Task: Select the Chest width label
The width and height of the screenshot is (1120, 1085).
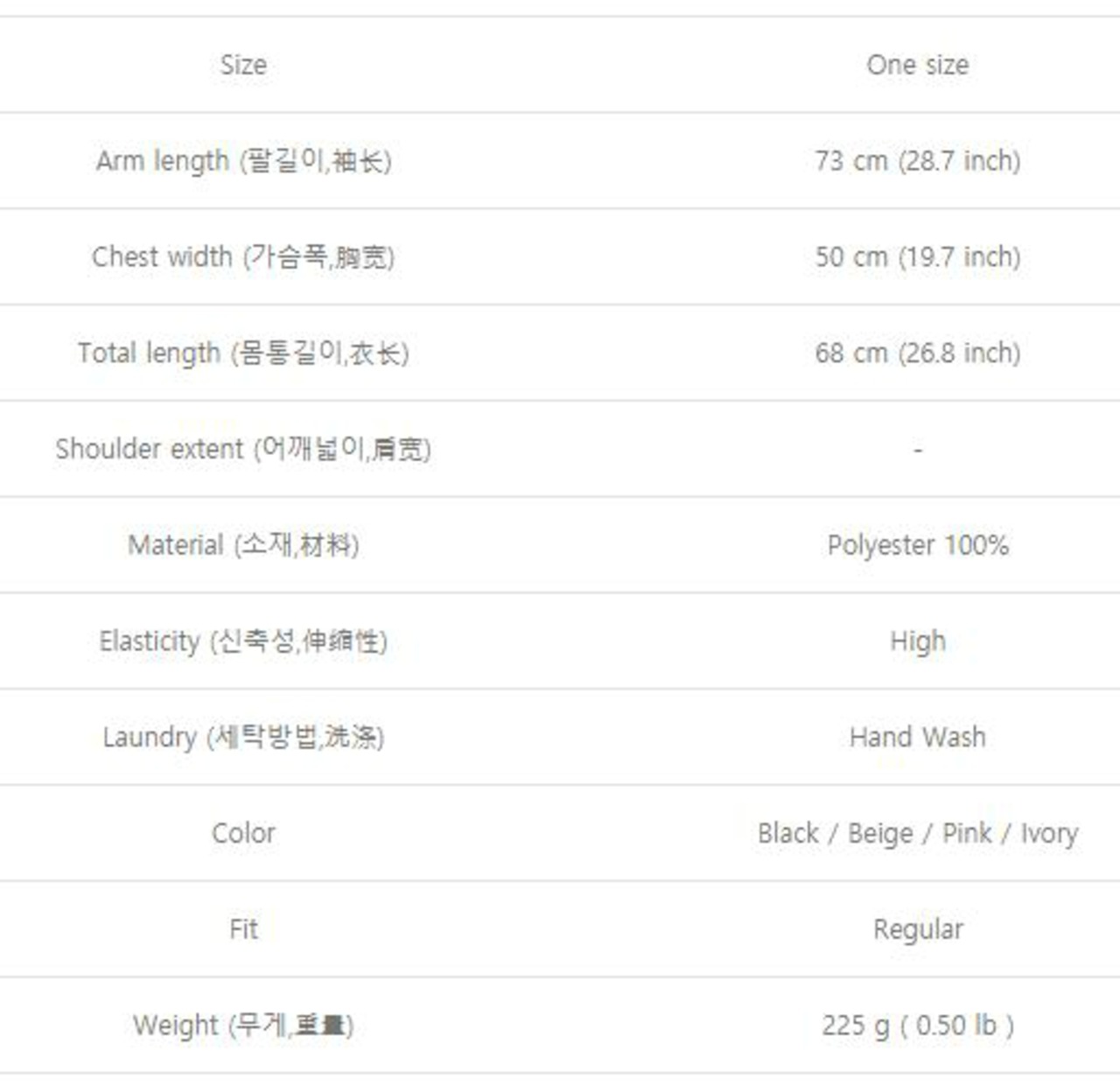Action: pos(243,257)
